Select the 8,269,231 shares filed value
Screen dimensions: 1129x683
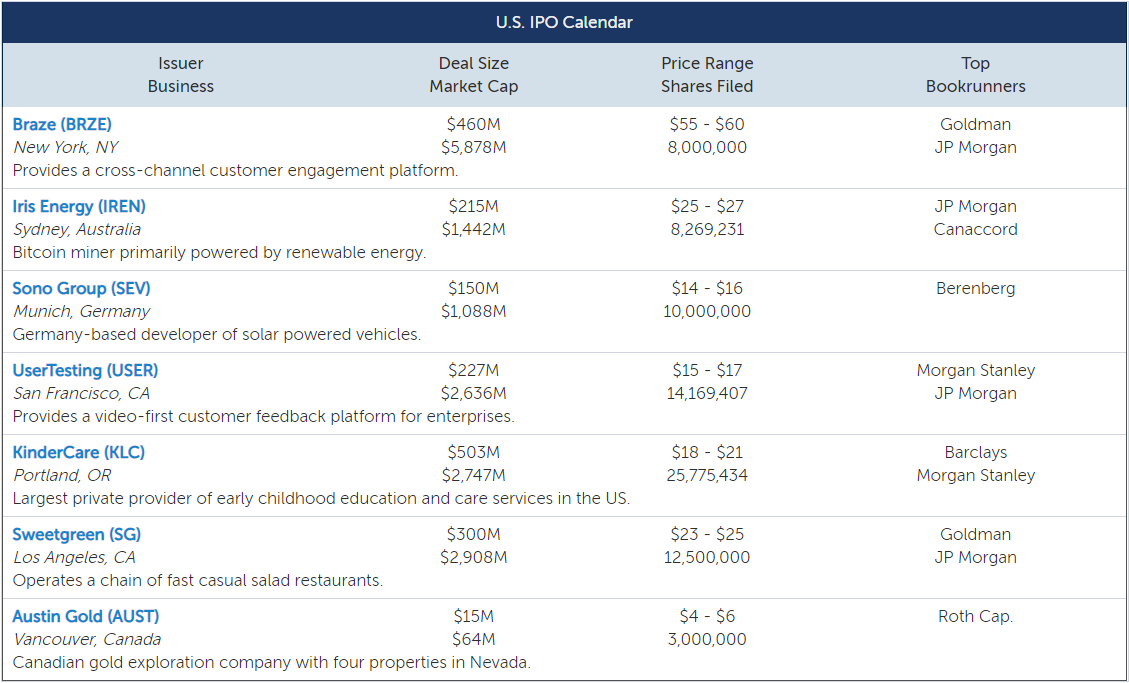(x=707, y=230)
